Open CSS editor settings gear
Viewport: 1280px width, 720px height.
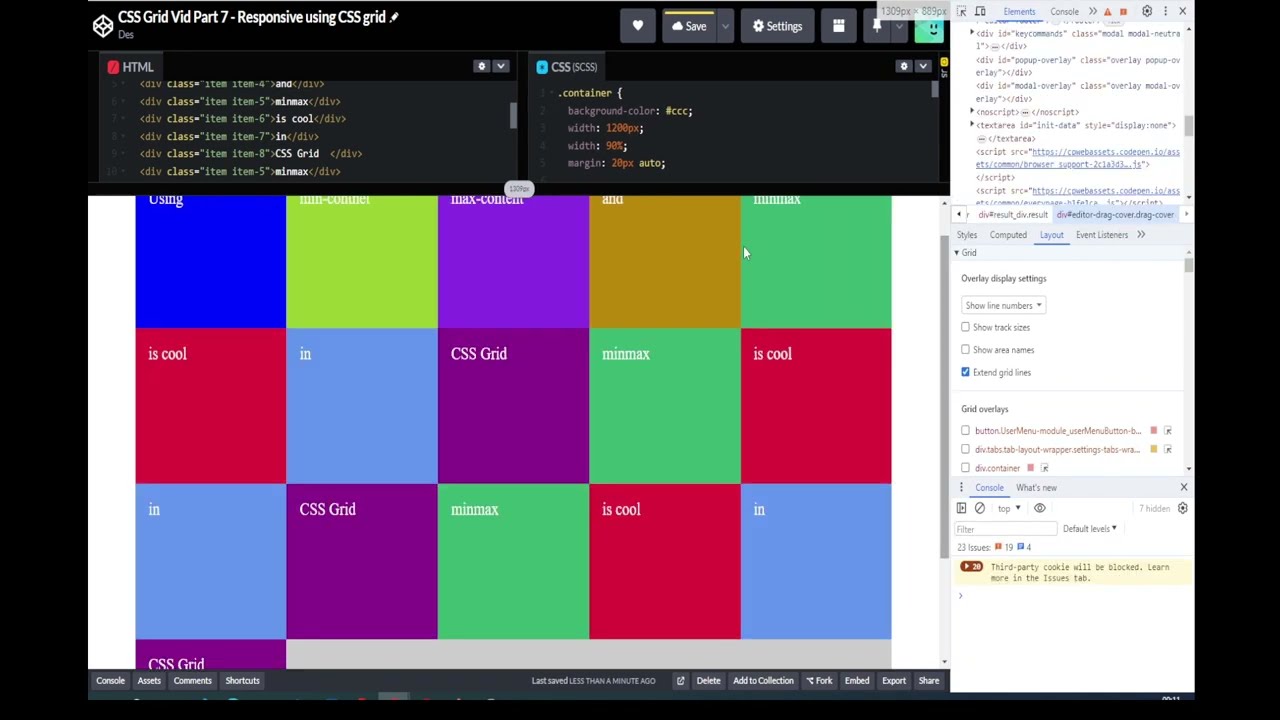pos(904,66)
